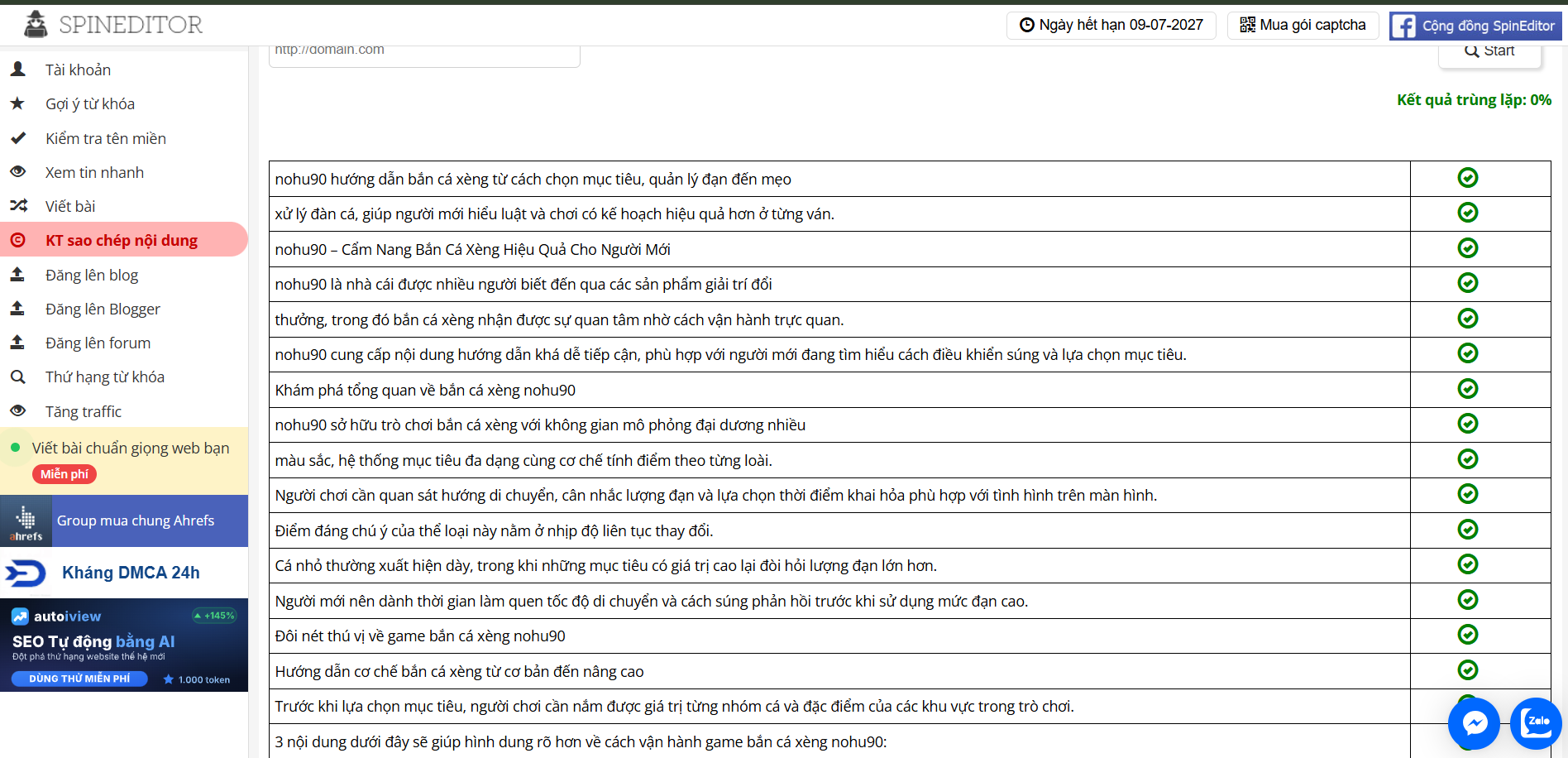The width and height of the screenshot is (1568, 758).
Task: Open the Group mua chung Ahrefs banner
Action: click(124, 521)
